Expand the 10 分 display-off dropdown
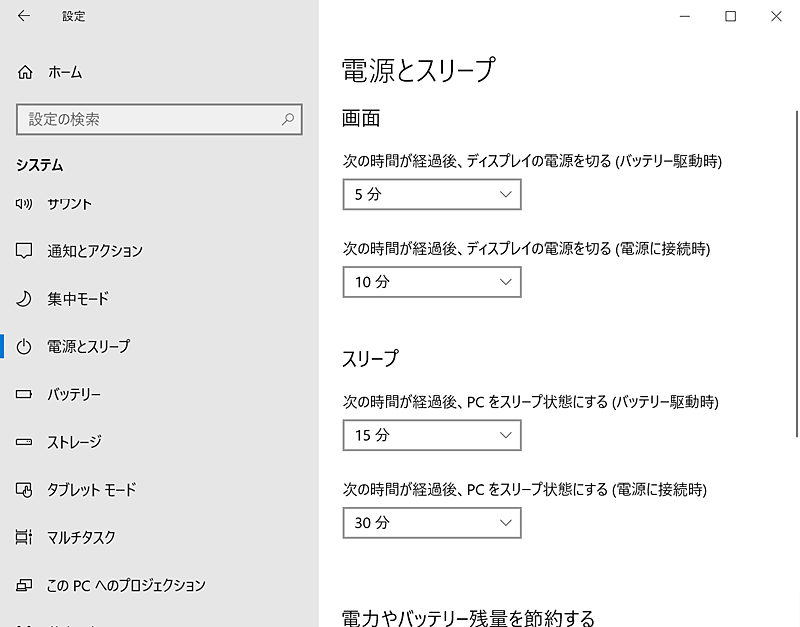 coord(431,282)
